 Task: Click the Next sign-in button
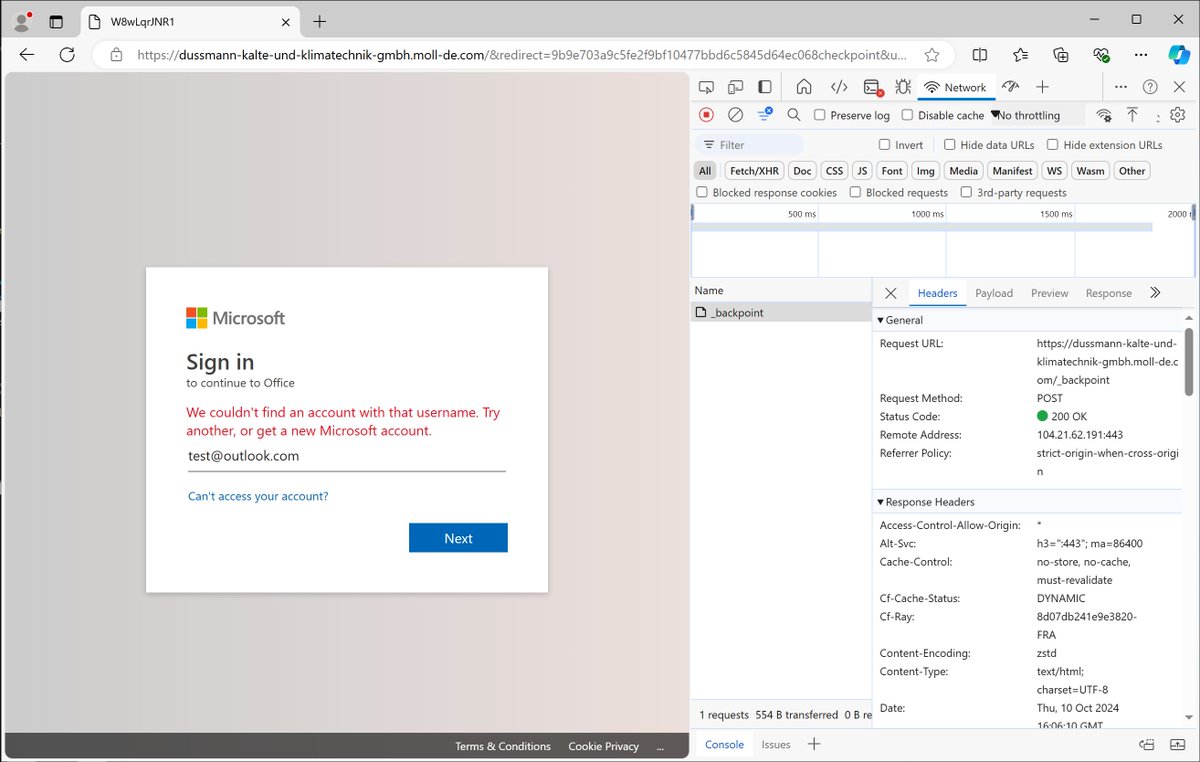point(458,537)
